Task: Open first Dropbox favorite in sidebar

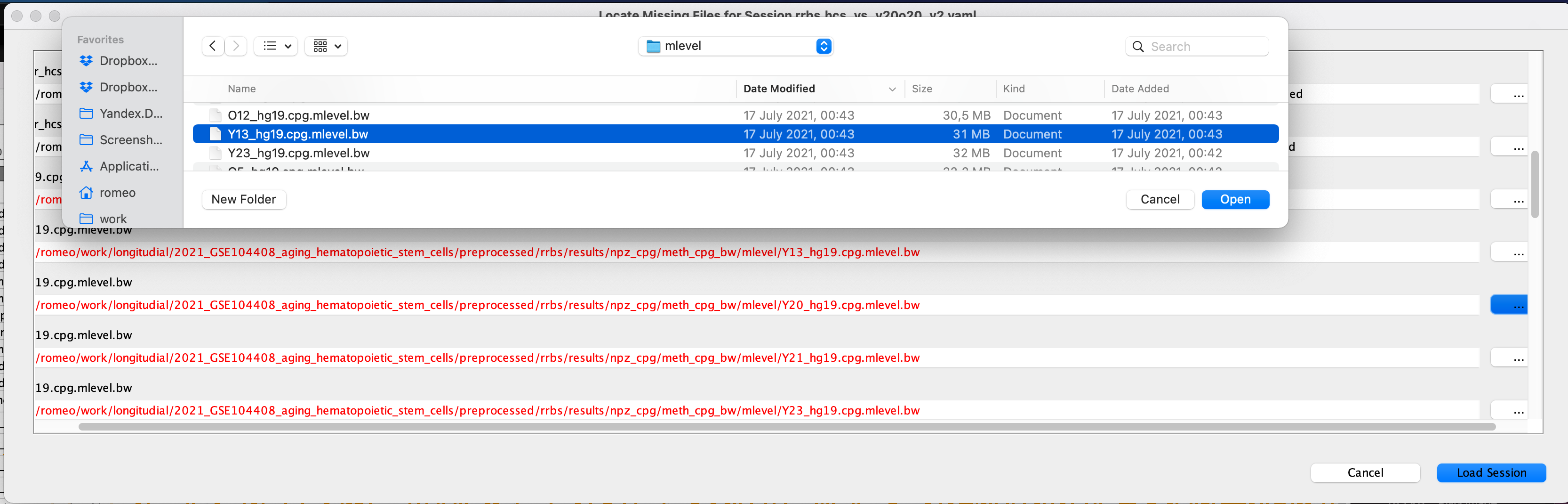Action: point(119,61)
